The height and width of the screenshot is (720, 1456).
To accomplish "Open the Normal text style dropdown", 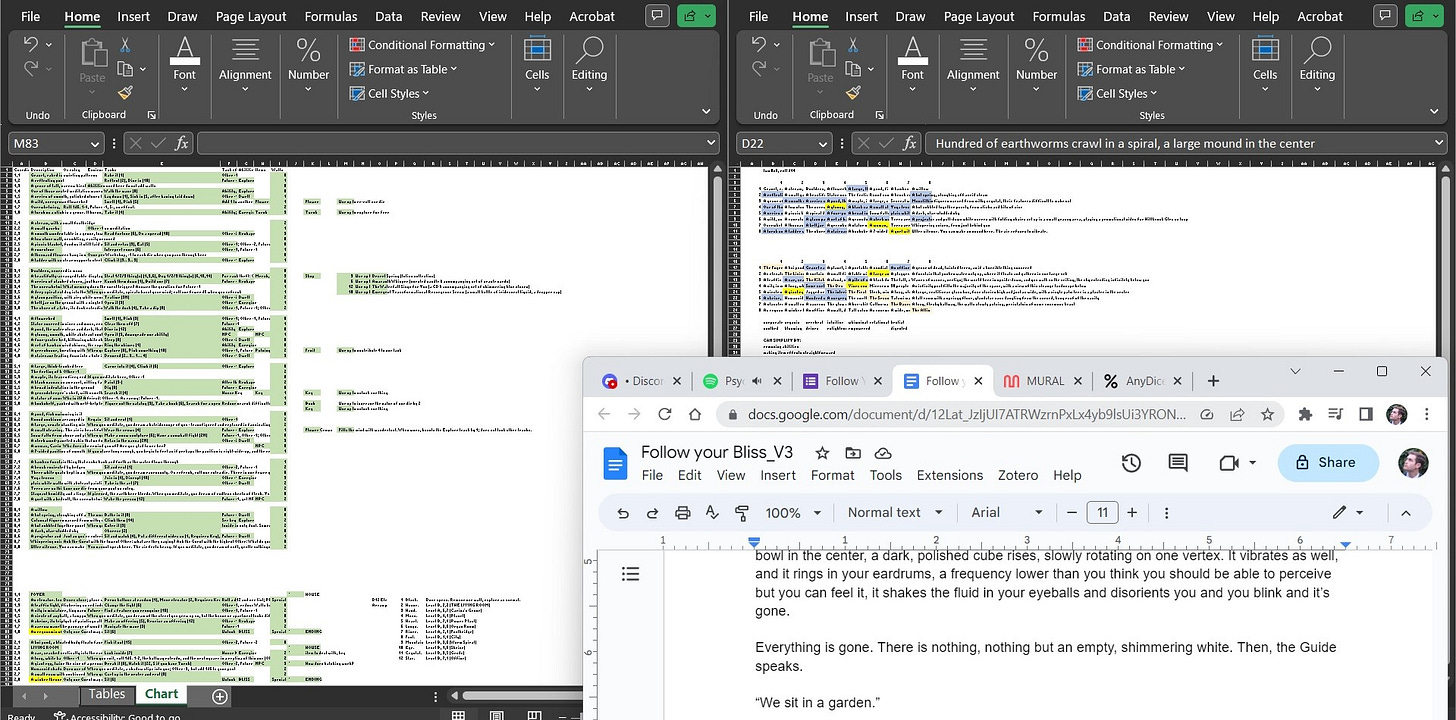I will (x=895, y=513).
